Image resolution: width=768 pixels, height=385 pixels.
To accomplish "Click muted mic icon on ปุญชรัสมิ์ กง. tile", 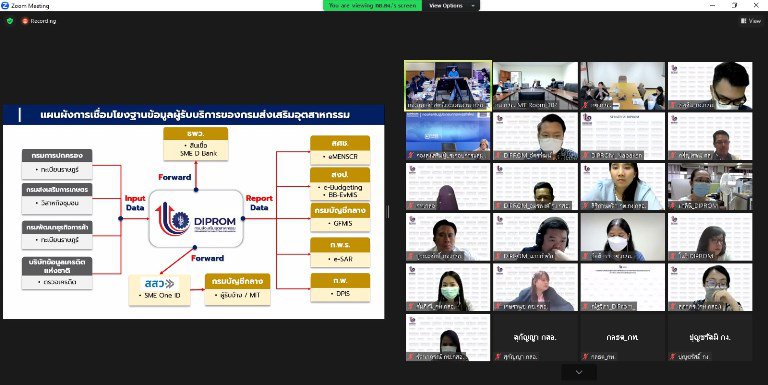I will 673,357.
